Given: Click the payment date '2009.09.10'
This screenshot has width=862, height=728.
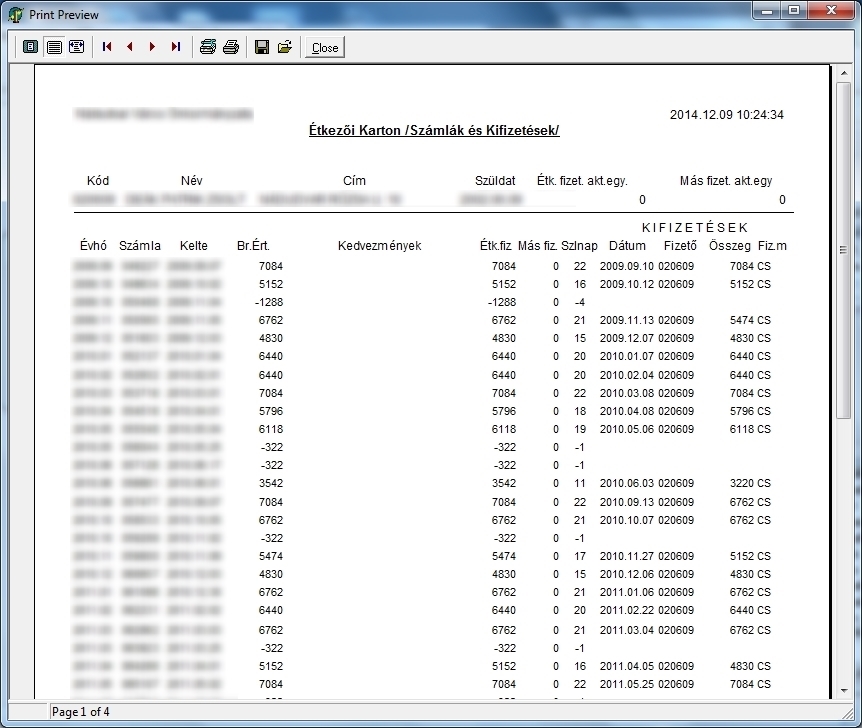Looking at the screenshot, I should (x=627, y=266).
